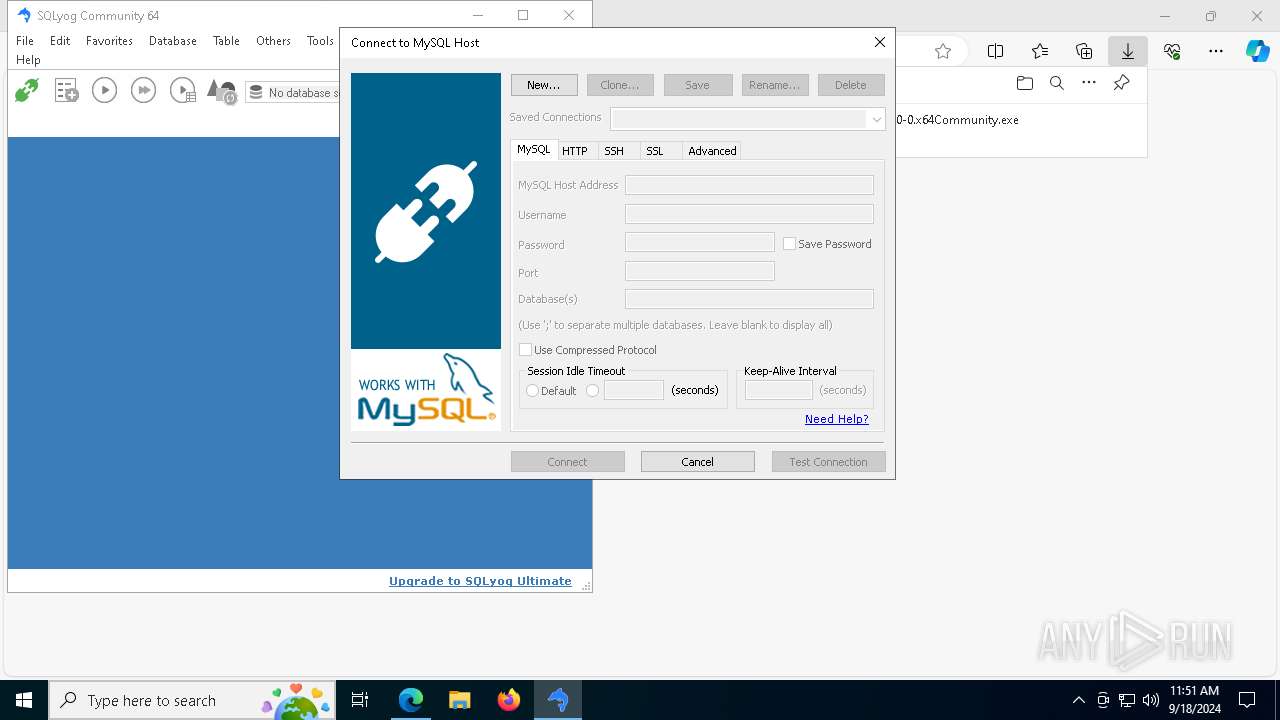The height and width of the screenshot is (720, 1280).
Task: Click the Cancel button in dialog
Action: pyautogui.click(x=698, y=462)
